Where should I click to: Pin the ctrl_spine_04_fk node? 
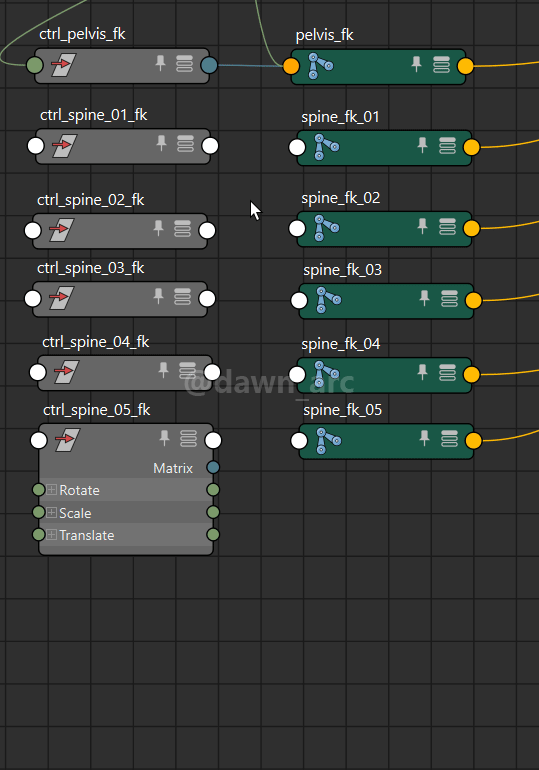pos(163,370)
